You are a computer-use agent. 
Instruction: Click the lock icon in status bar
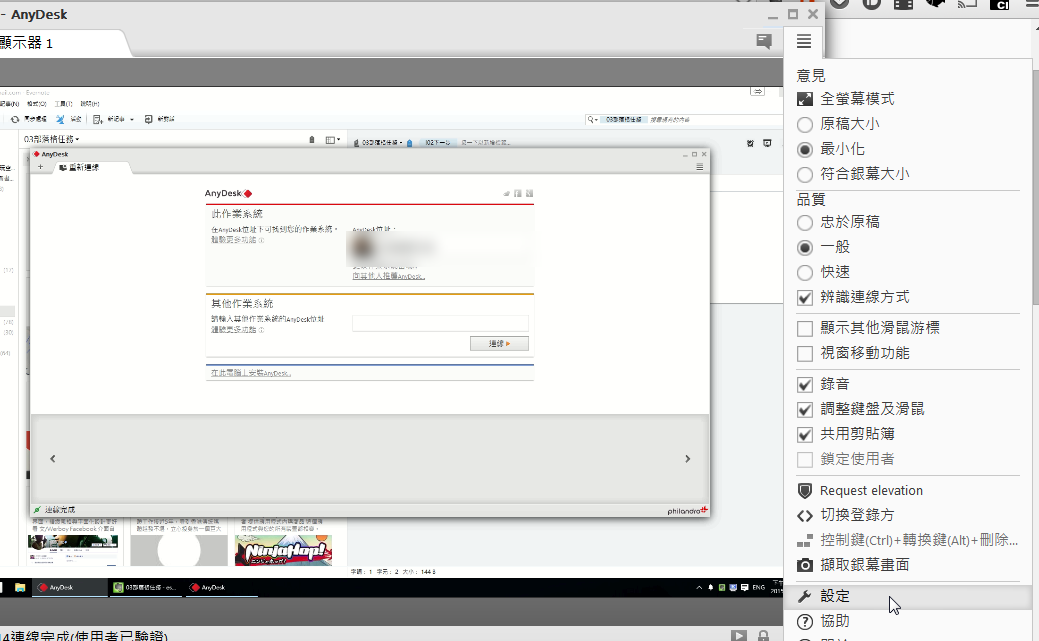pos(763,635)
